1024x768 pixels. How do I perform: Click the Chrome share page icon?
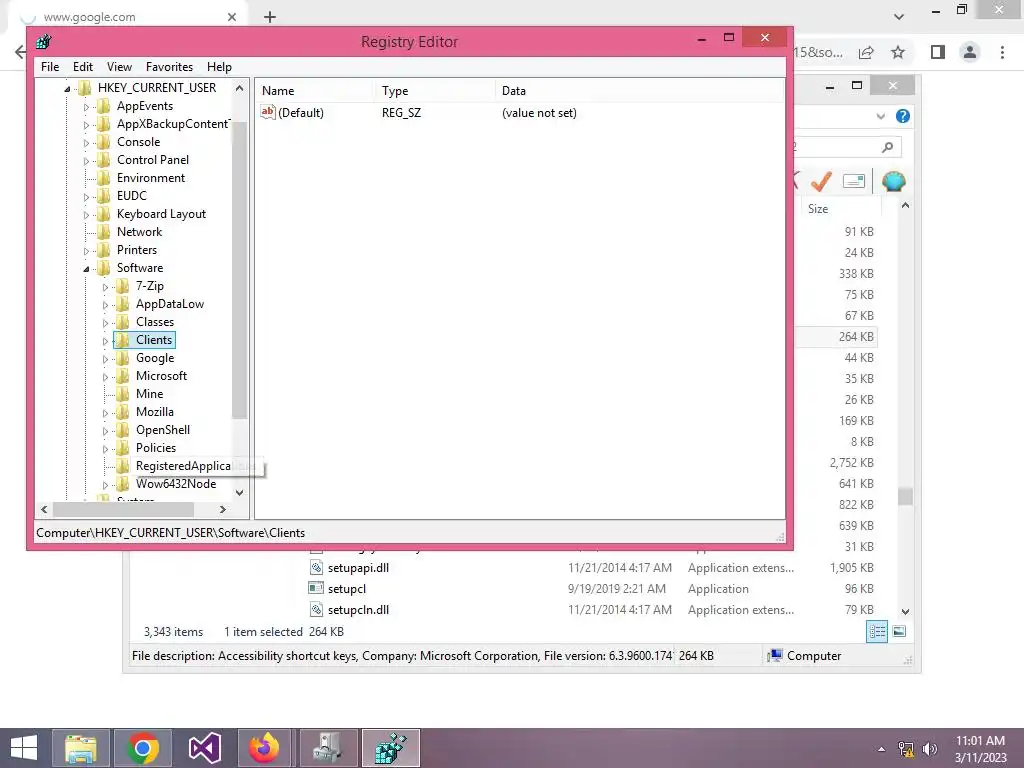[x=866, y=52]
